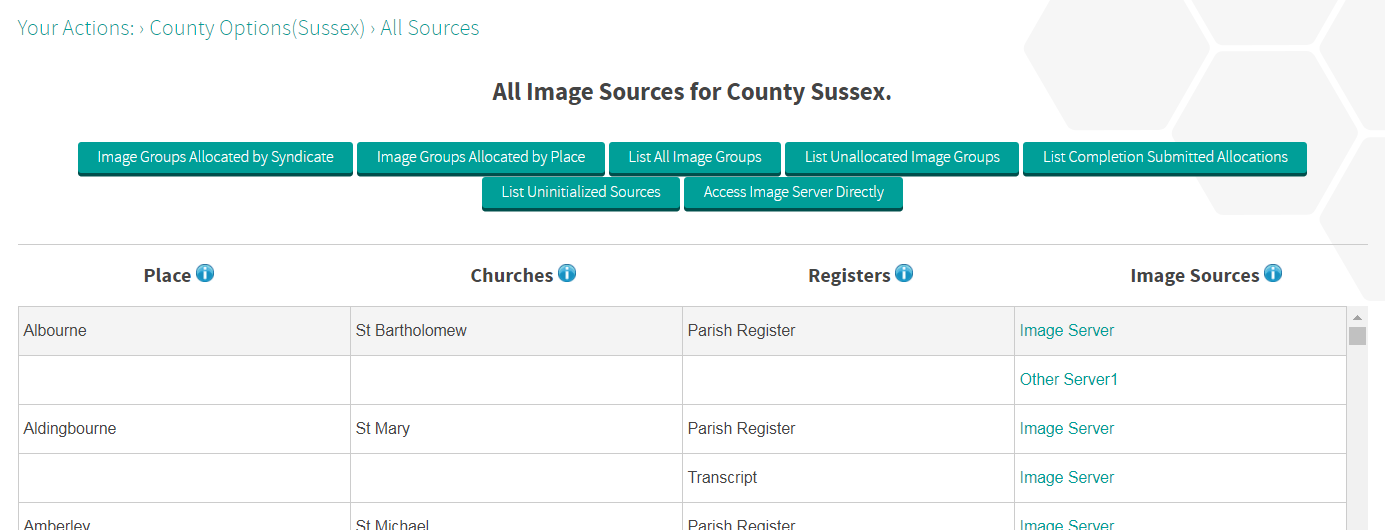Click the All Image Sources for County Sussex heading

coord(692,92)
